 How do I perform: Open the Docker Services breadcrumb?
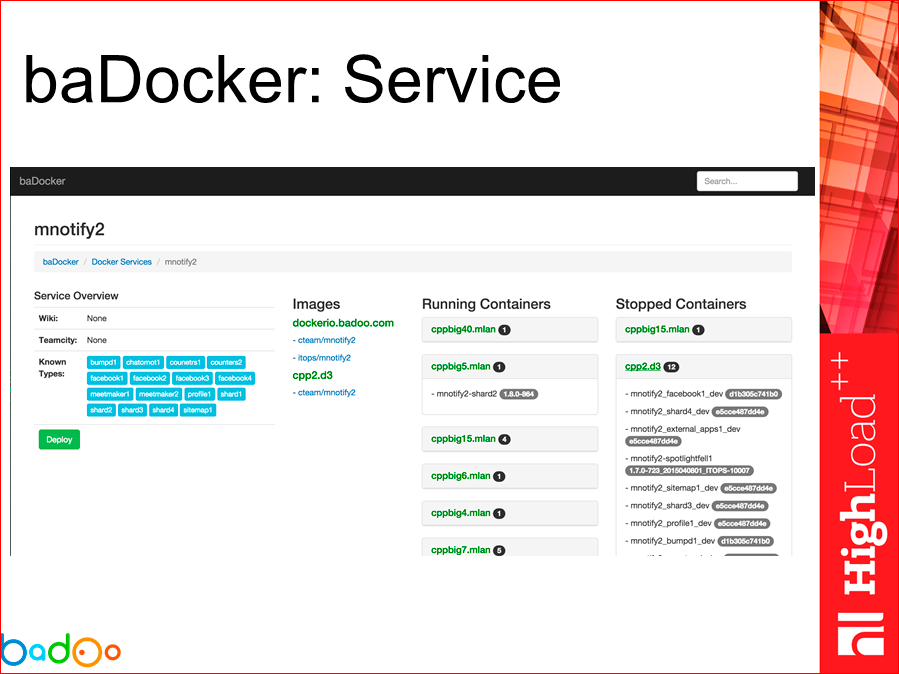121,261
